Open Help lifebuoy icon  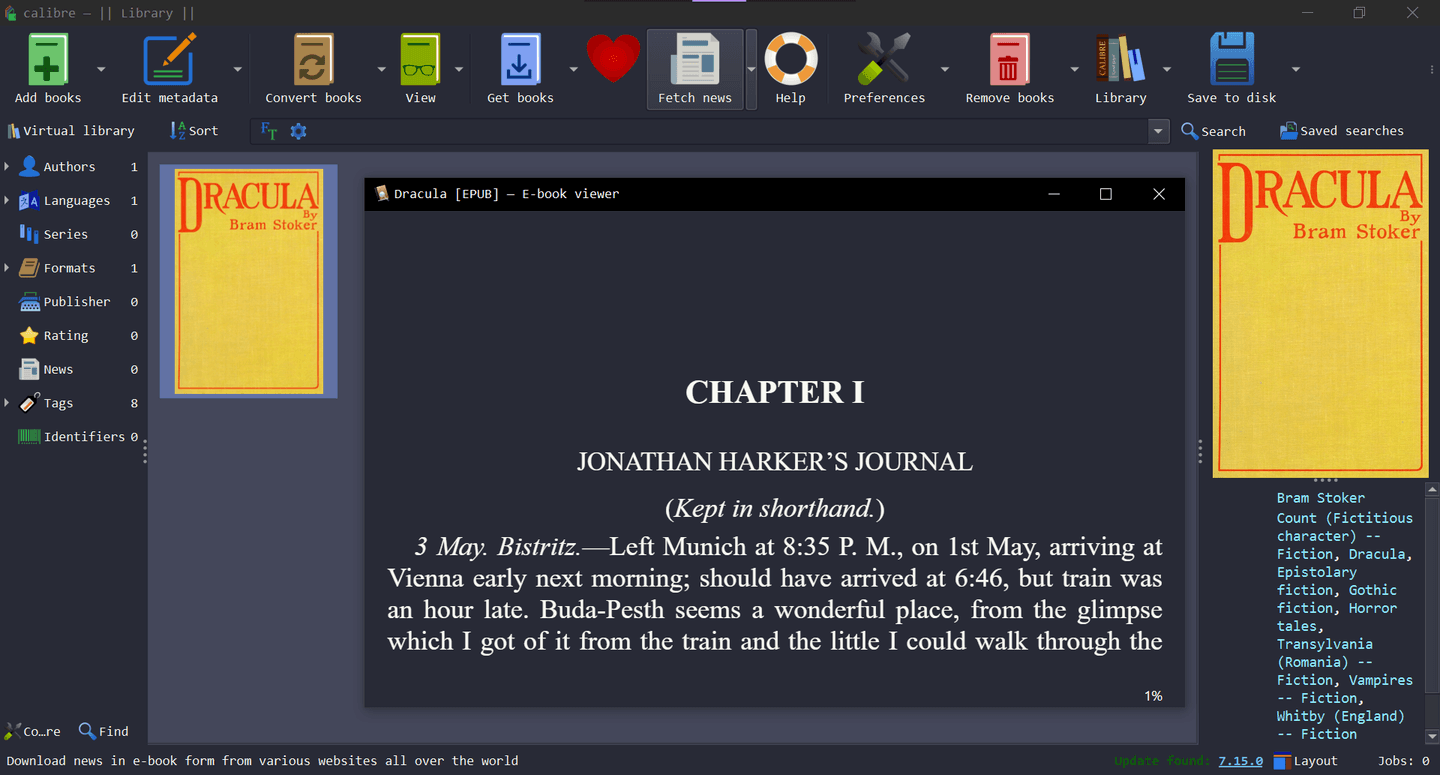coord(790,62)
